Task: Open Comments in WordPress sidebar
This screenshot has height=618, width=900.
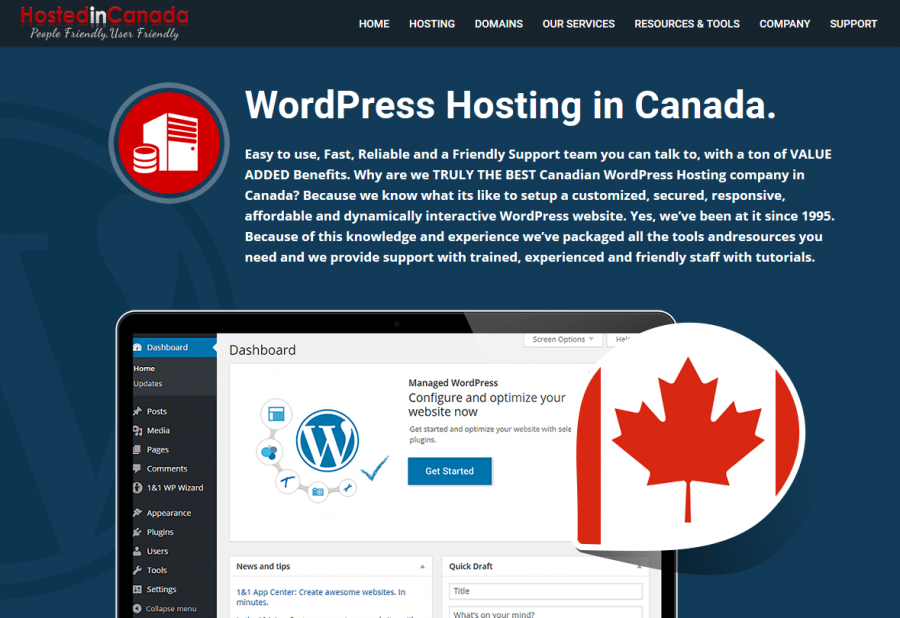Action: point(166,468)
